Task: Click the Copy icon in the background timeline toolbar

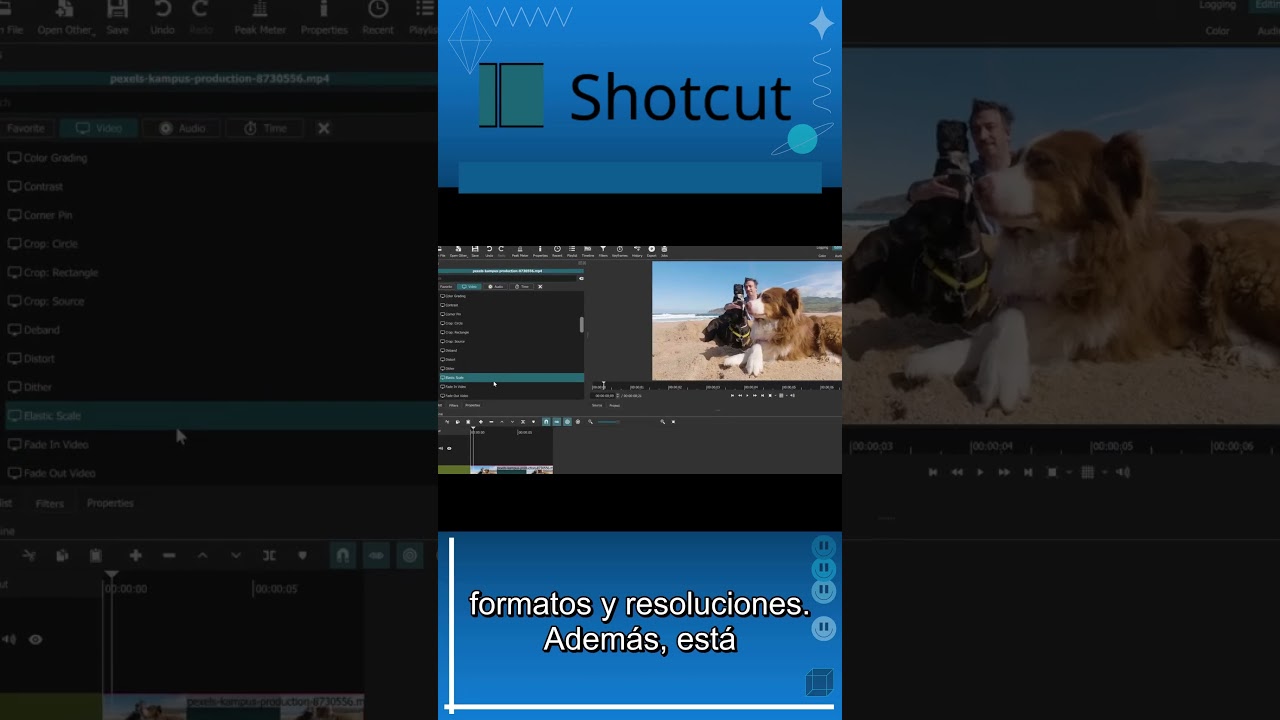Action: pyautogui.click(x=62, y=555)
